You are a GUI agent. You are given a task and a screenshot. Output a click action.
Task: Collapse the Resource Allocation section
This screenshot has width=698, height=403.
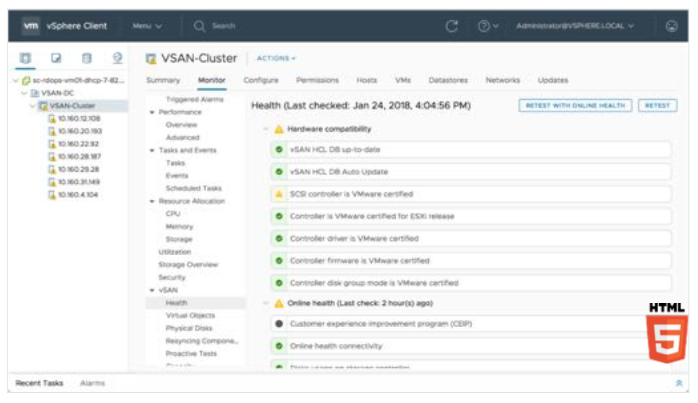(x=152, y=201)
